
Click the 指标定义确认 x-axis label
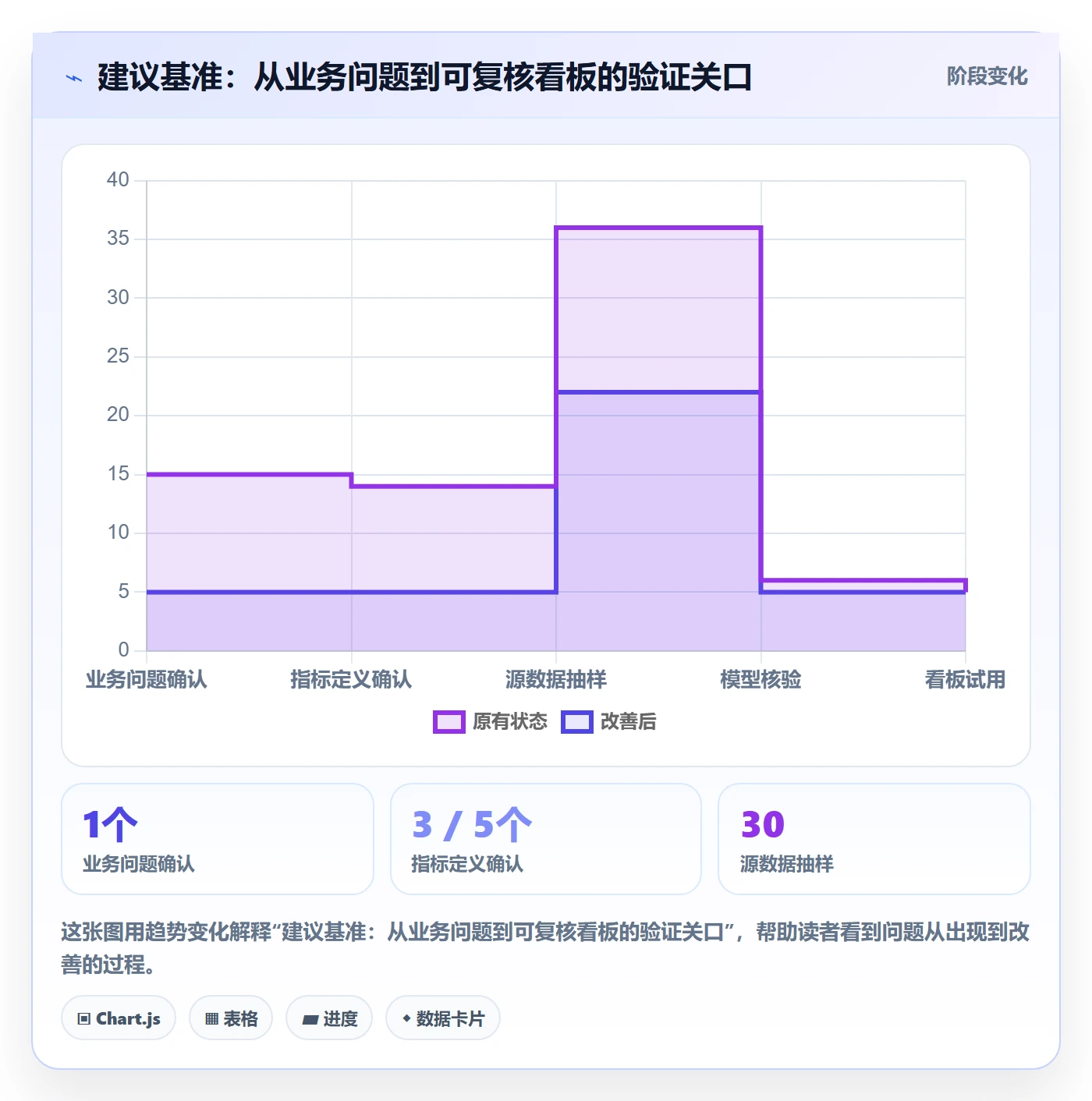(351, 679)
